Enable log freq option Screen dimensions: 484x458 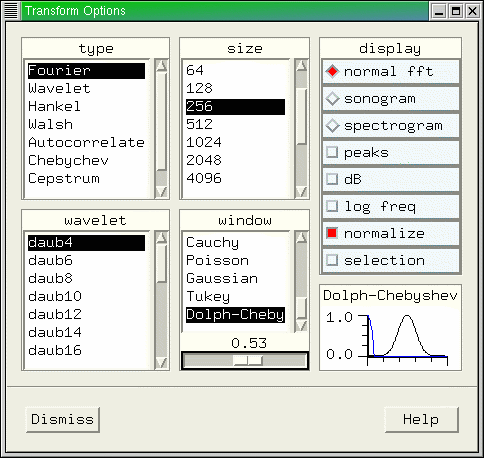pos(391,206)
